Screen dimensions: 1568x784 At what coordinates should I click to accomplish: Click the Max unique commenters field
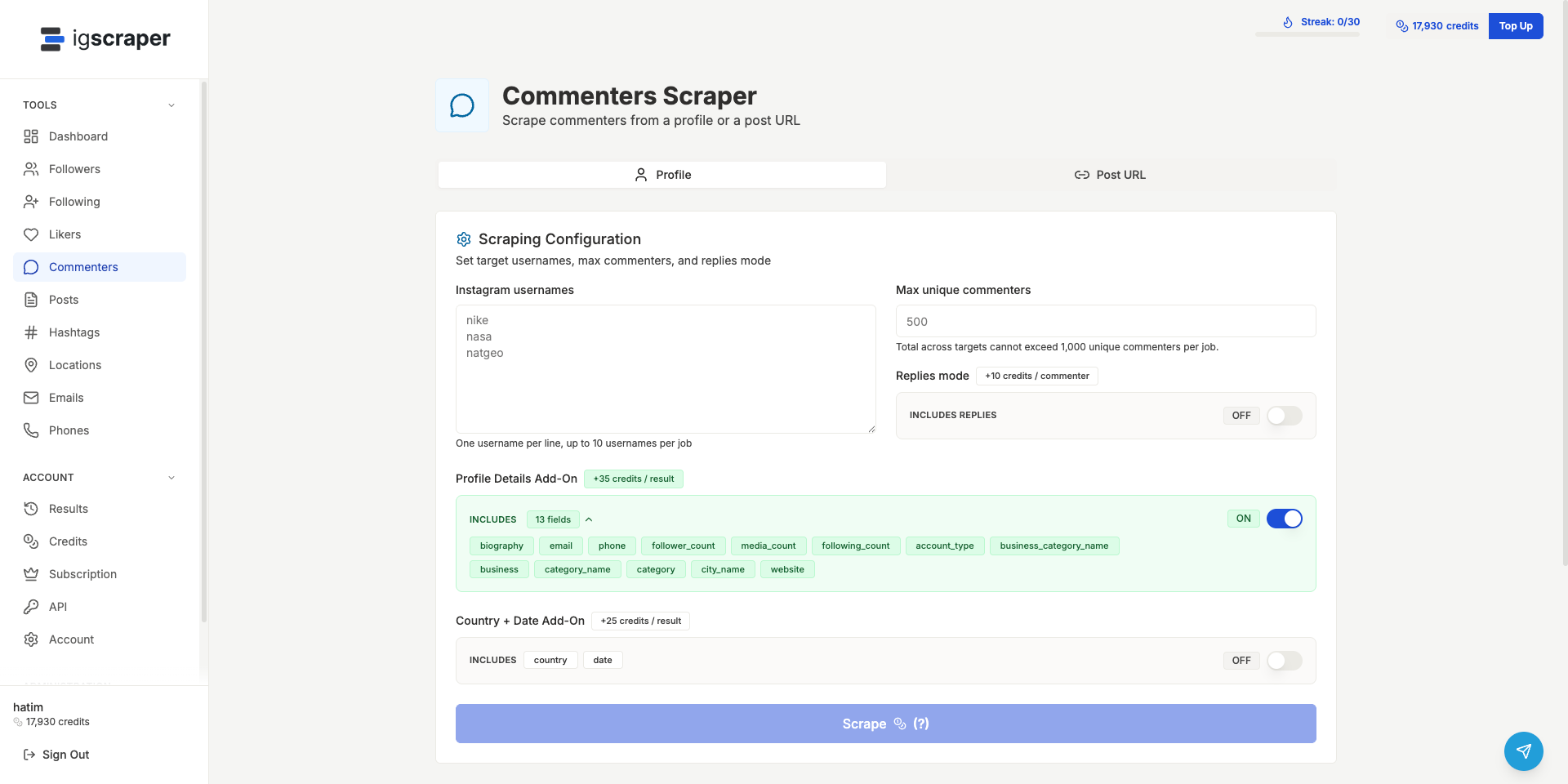click(1106, 321)
